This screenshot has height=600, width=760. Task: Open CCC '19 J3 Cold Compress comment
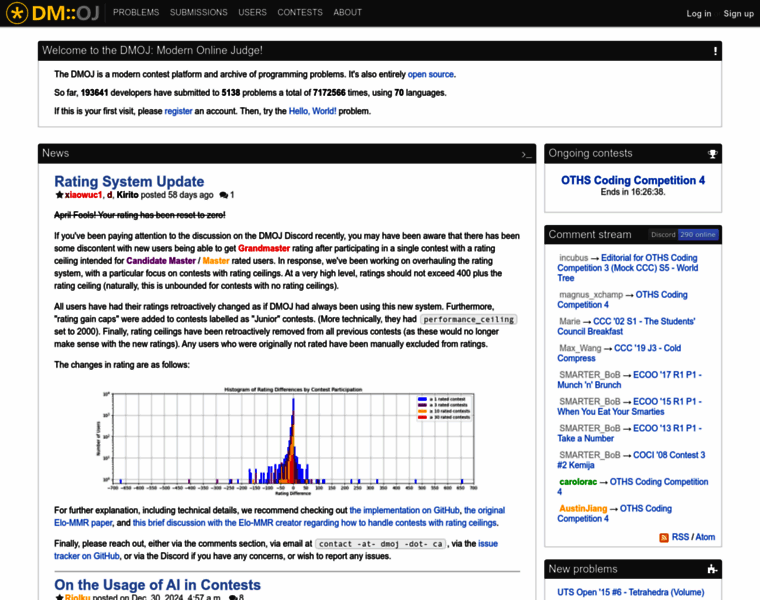coord(619,353)
